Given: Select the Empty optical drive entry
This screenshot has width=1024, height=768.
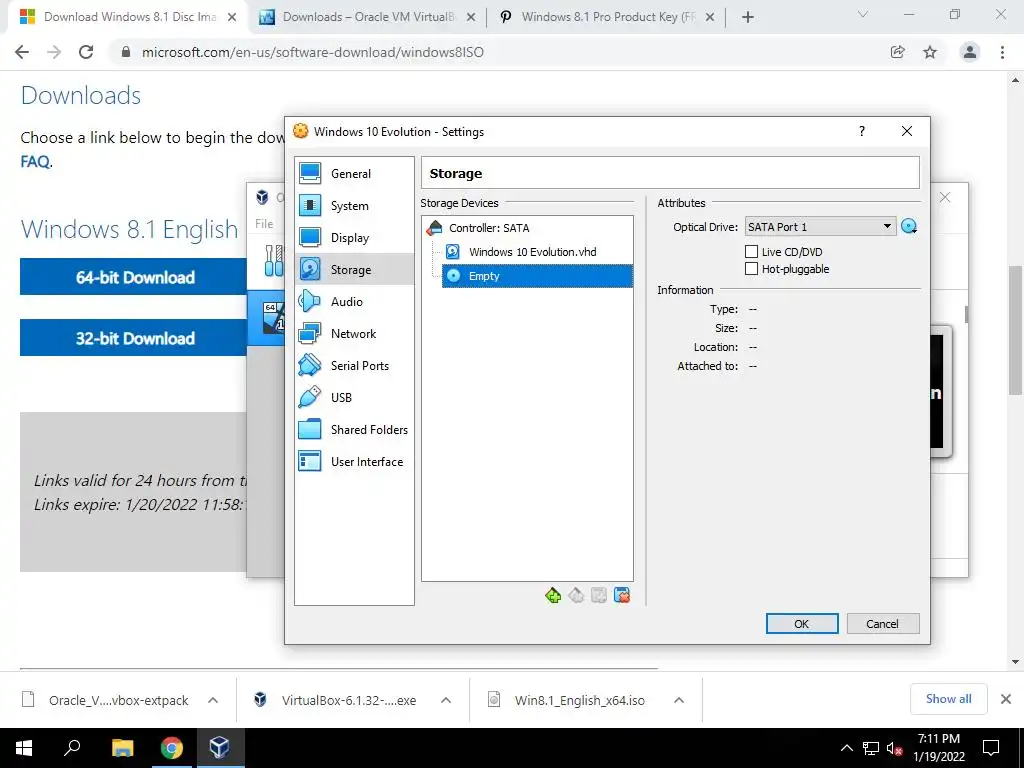Looking at the screenshot, I should click(537, 276).
